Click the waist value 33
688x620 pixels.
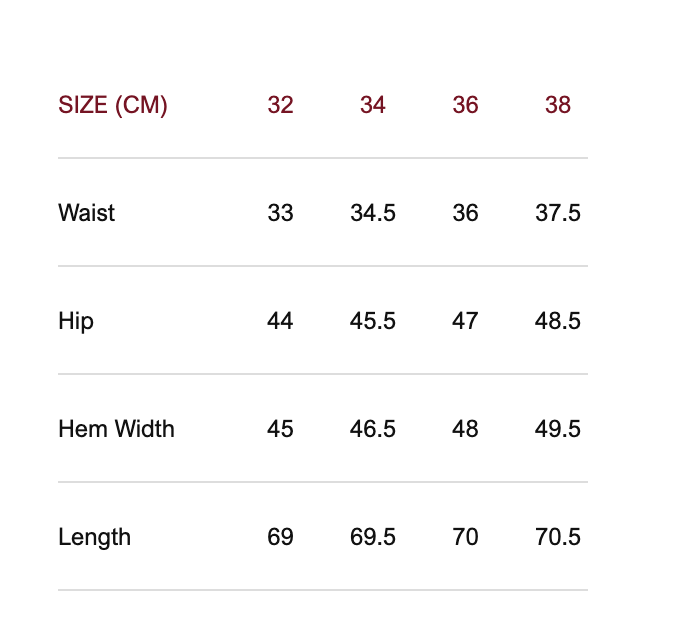coord(280,213)
